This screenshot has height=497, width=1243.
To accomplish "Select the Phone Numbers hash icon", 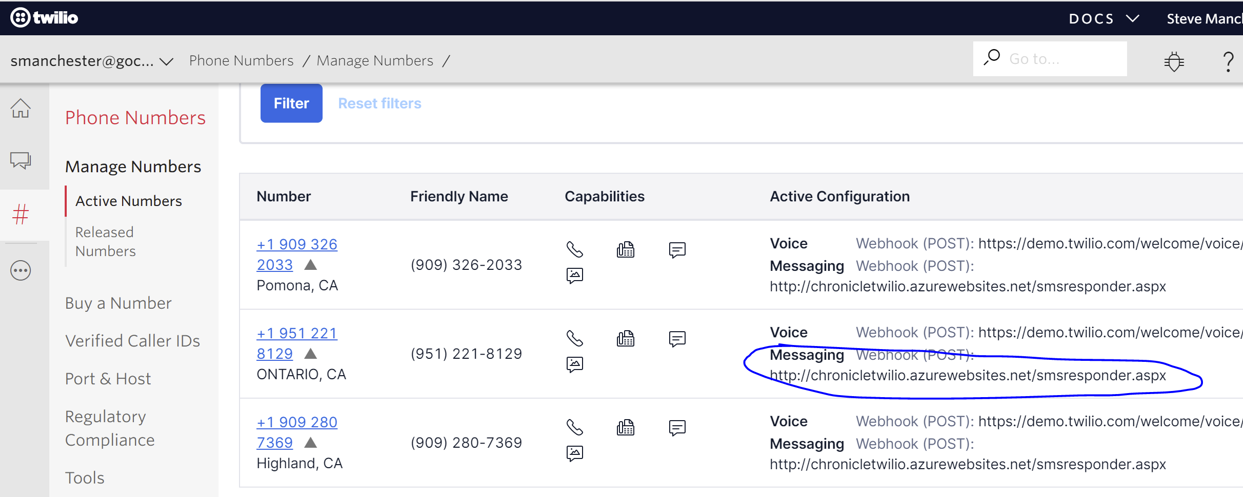I will click(21, 214).
